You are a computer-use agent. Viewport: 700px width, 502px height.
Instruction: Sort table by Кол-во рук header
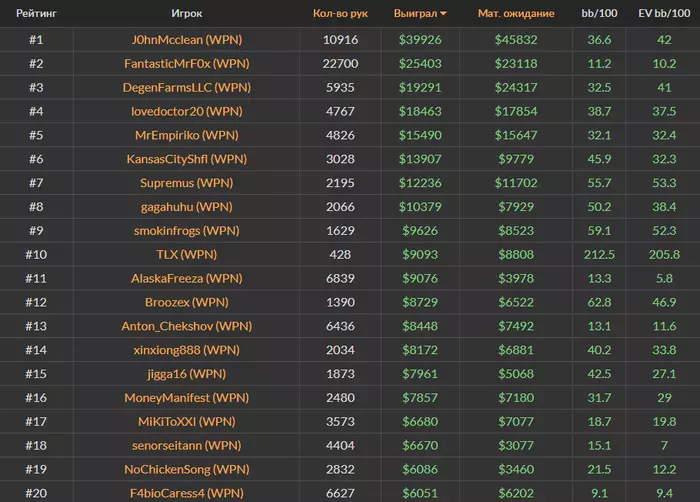tap(340, 13)
